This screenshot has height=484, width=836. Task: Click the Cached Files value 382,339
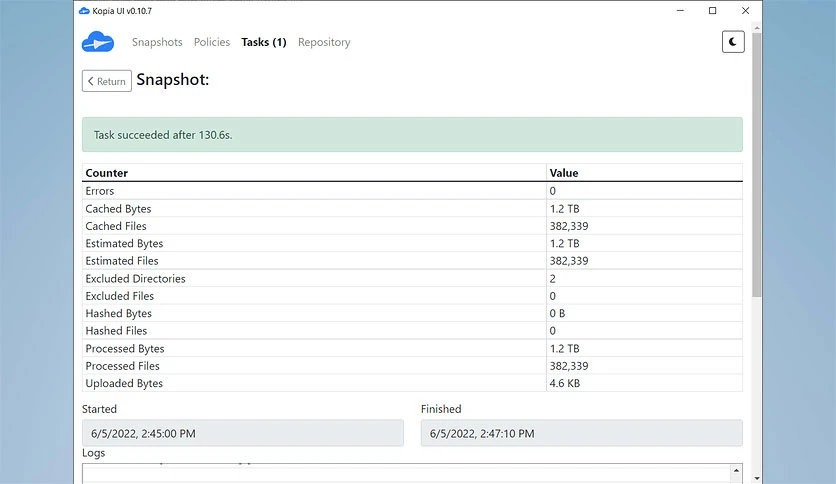[569, 226]
